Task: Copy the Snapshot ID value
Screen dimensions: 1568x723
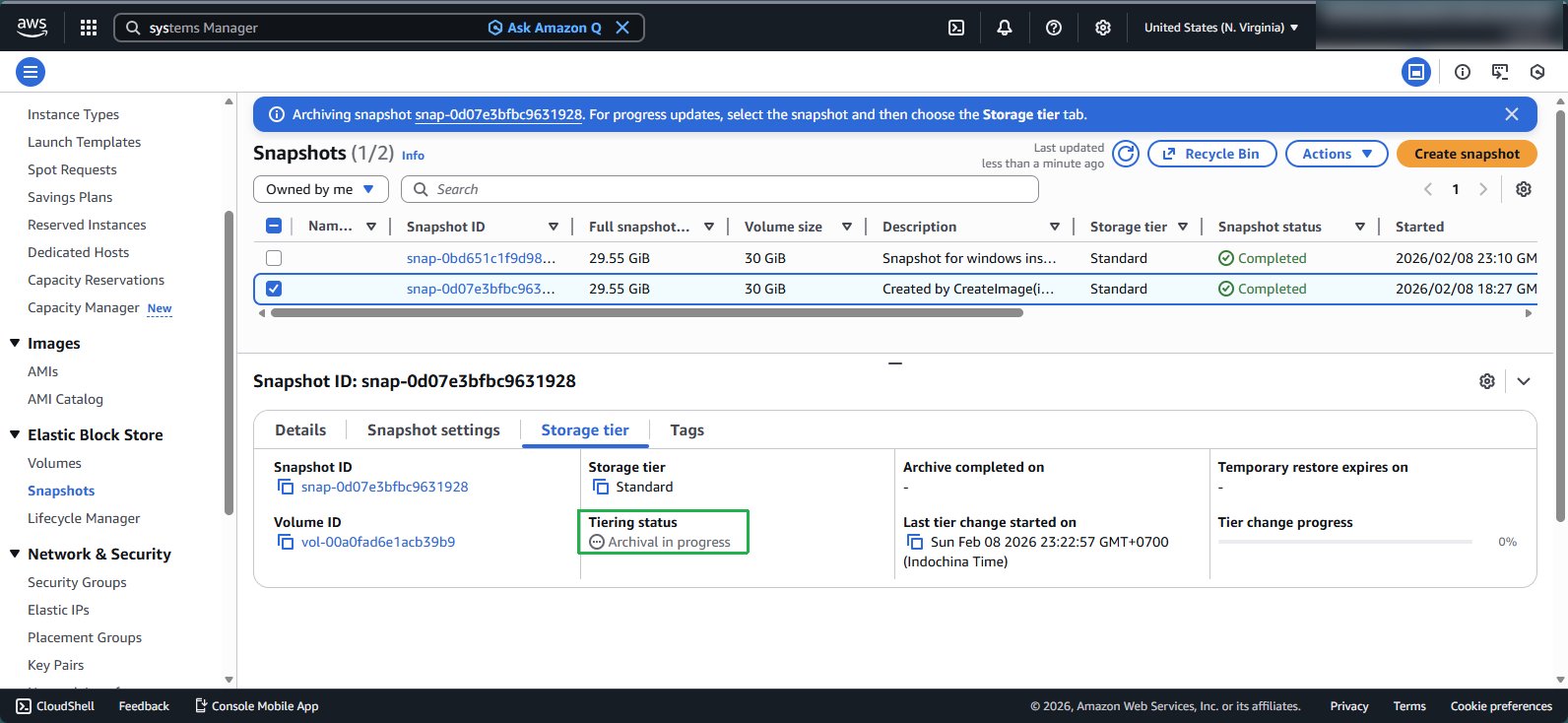Action: [x=286, y=488]
